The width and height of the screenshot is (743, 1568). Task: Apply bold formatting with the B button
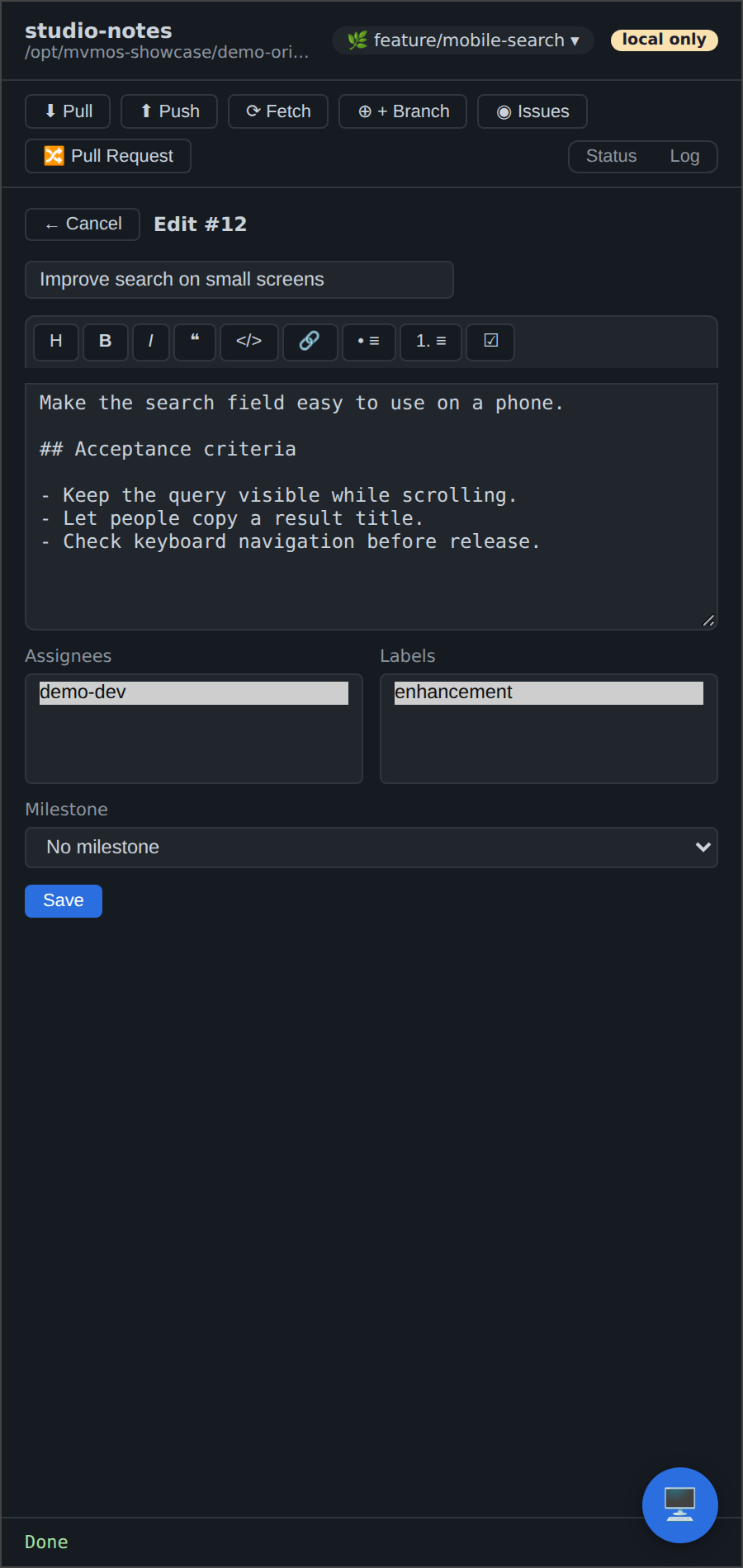(x=106, y=342)
